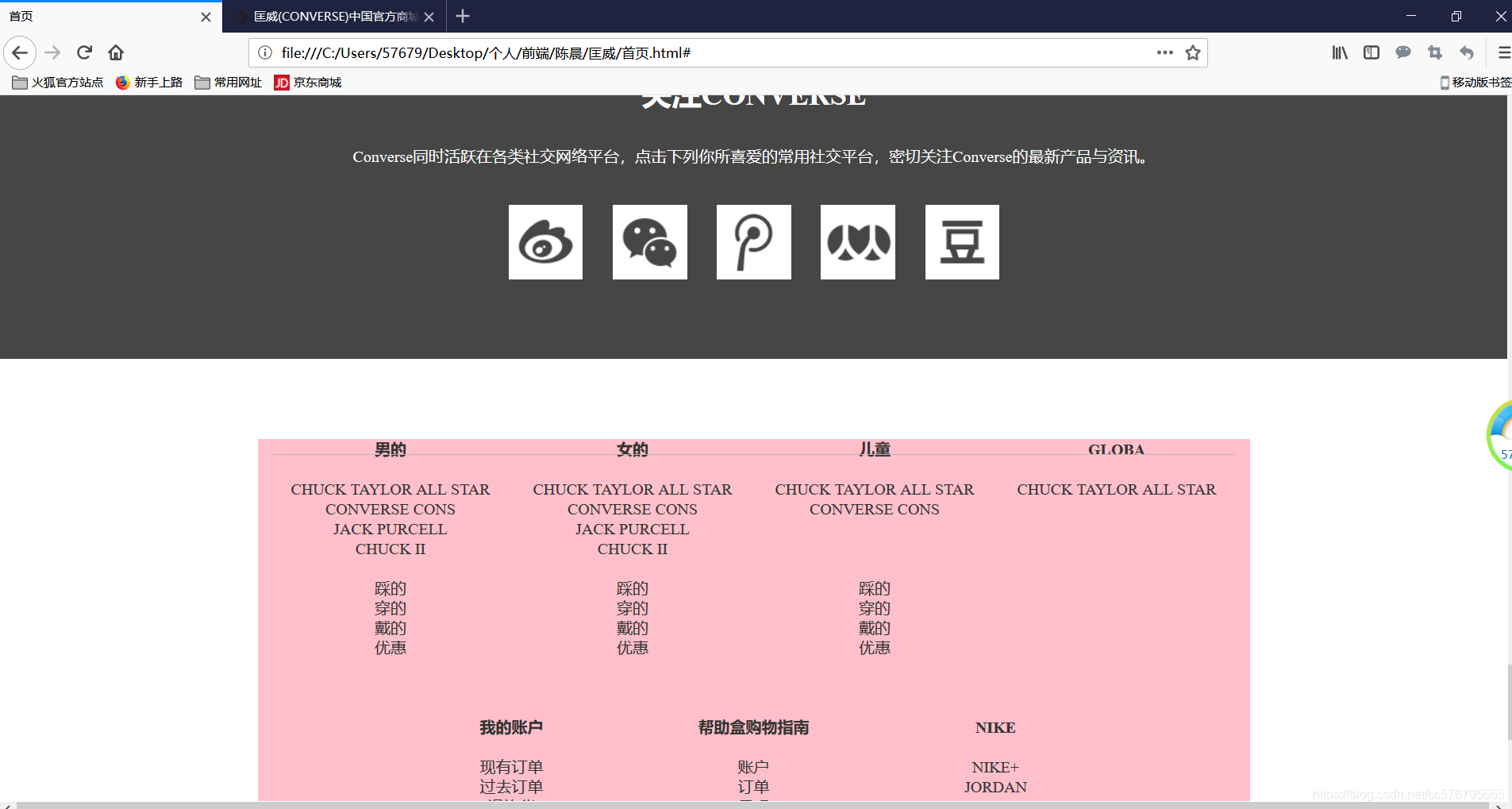
Task: Toggle the sidebar view icon
Action: 1372,52
